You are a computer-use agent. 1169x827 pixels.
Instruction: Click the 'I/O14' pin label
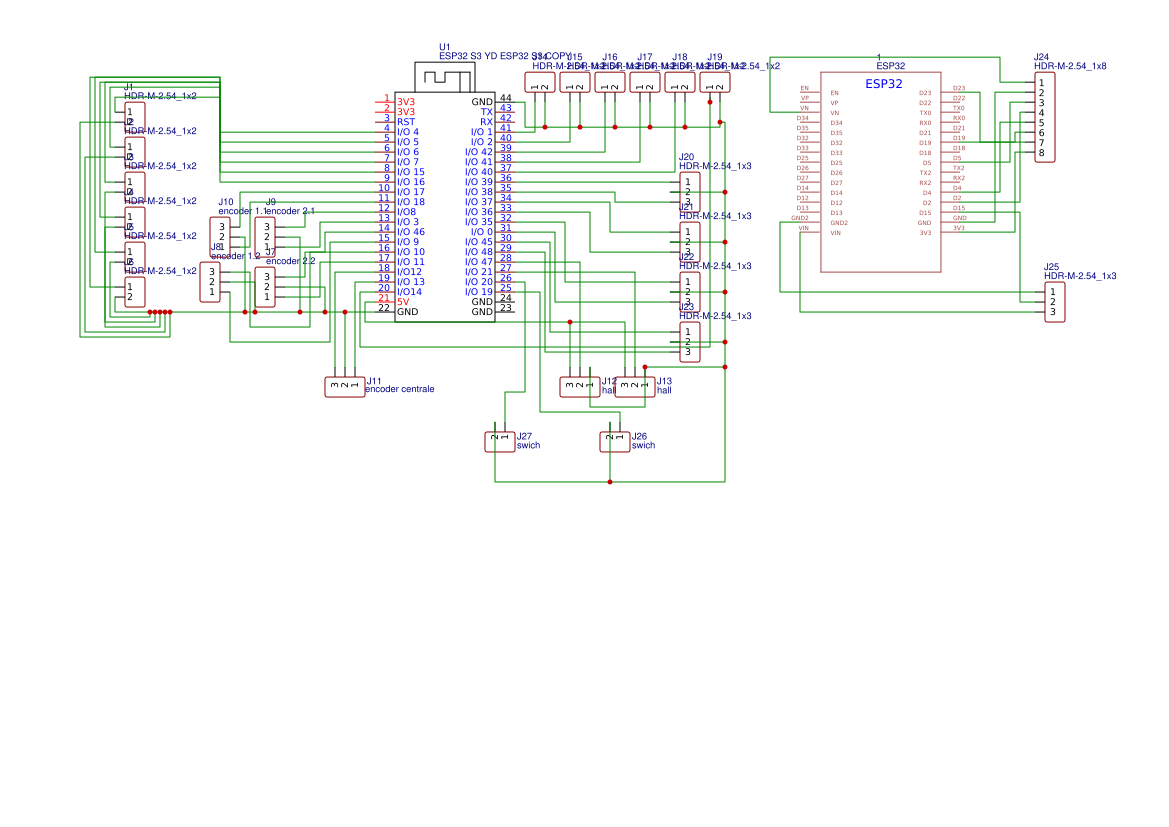click(409, 292)
